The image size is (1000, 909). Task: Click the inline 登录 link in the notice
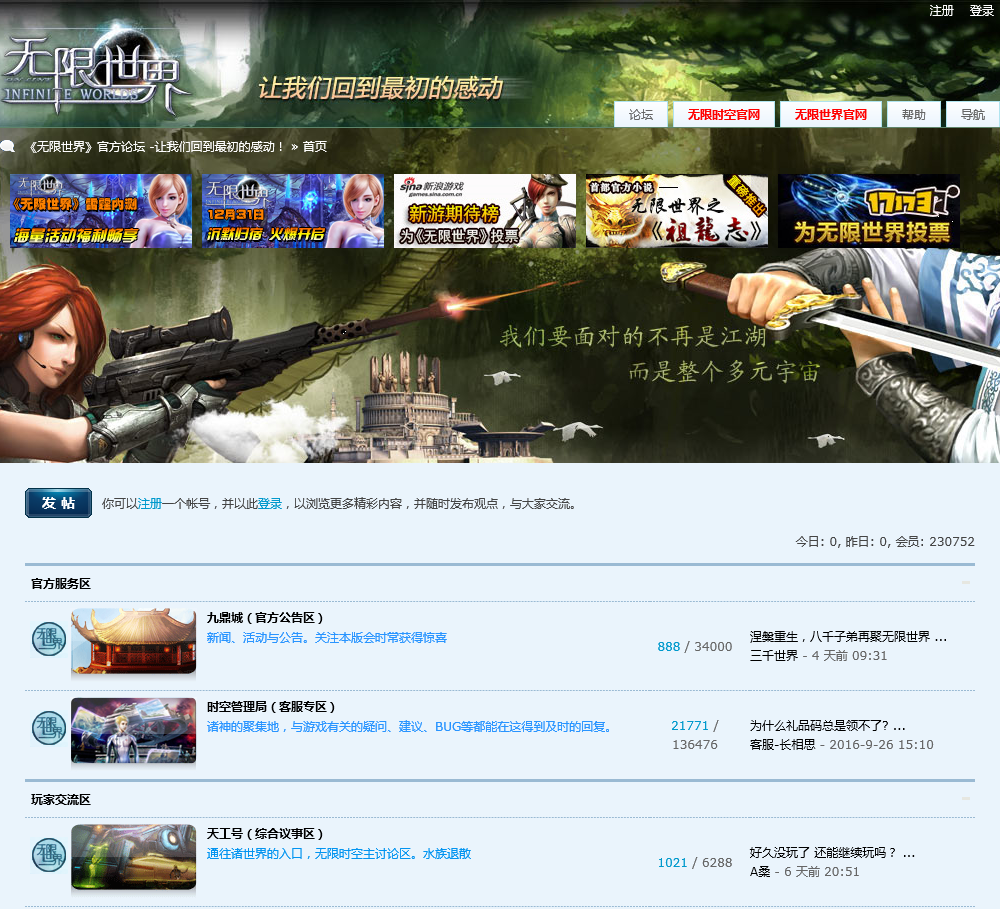click(270, 504)
